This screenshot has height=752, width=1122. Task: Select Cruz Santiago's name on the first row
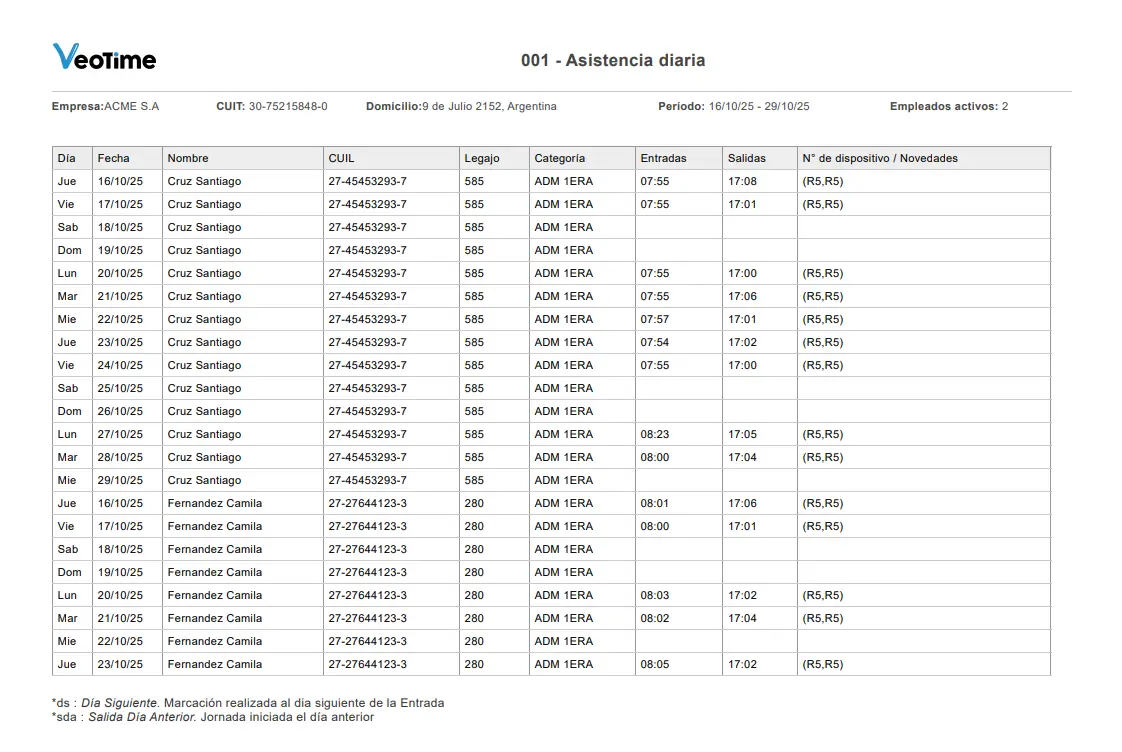click(x=204, y=181)
